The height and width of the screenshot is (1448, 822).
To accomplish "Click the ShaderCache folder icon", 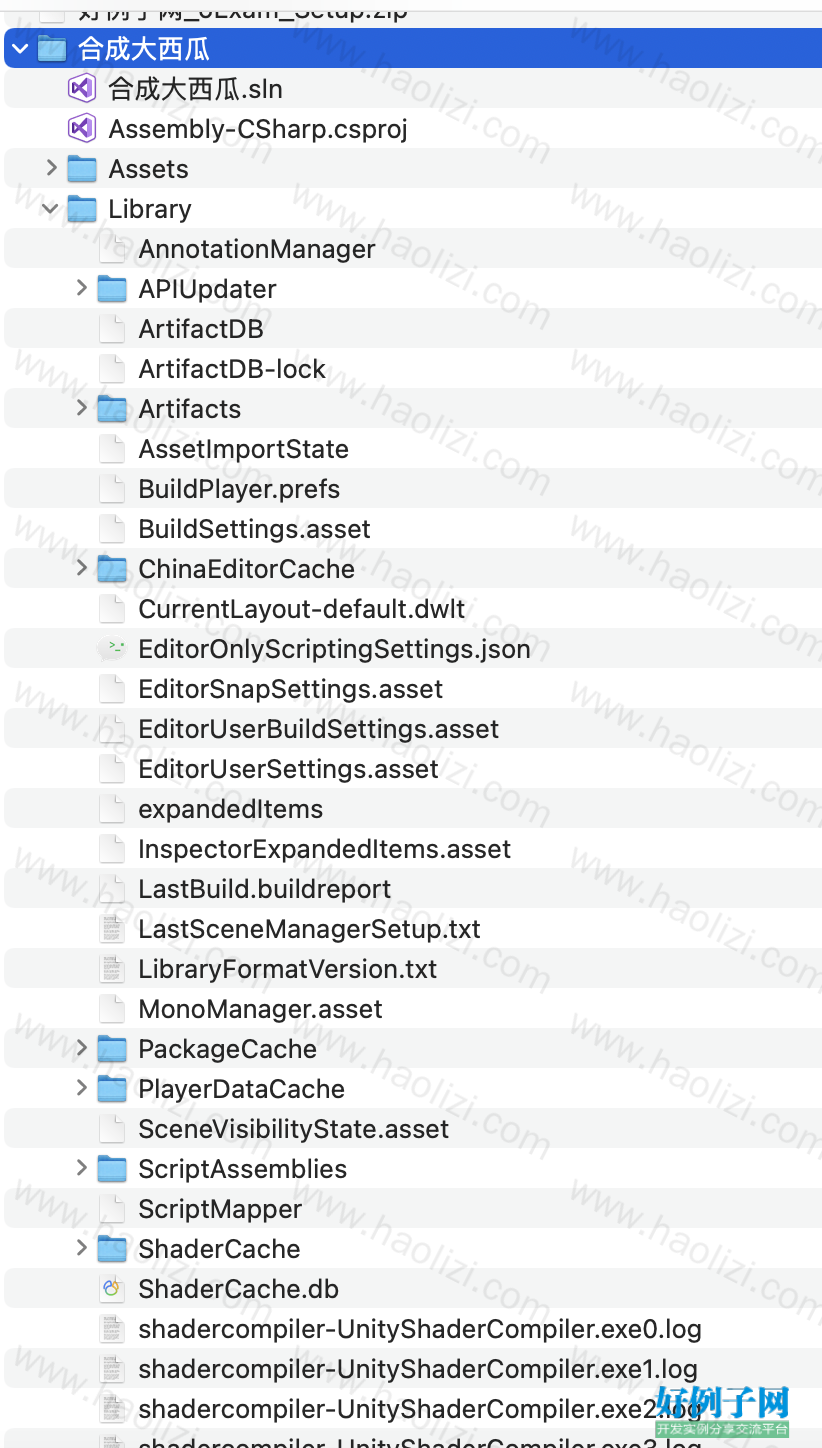I will (x=112, y=1249).
